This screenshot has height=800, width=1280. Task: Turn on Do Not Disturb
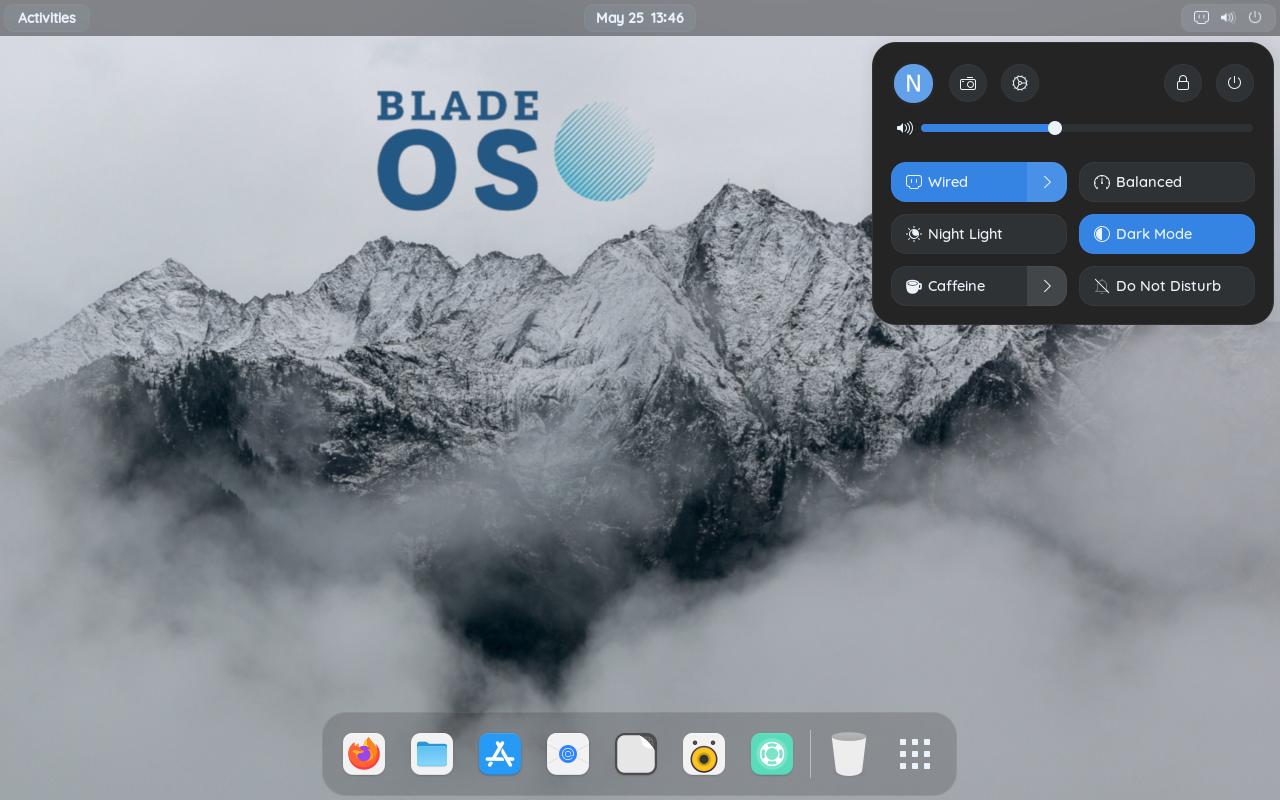coord(1167,286)
